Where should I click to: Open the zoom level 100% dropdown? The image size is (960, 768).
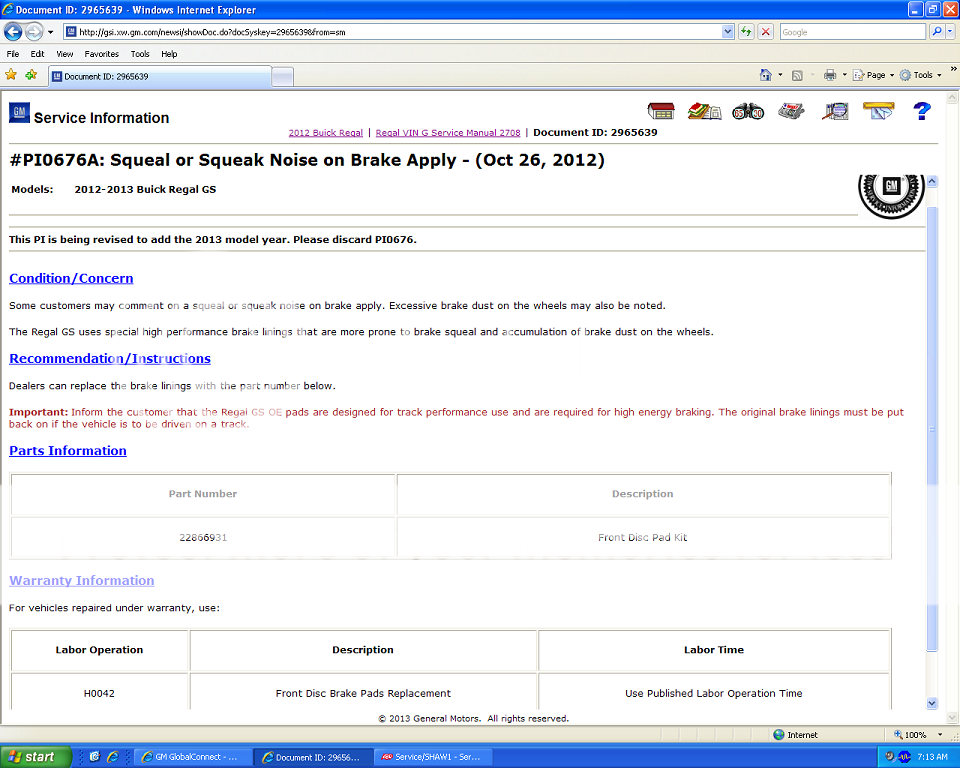point(941,735)
